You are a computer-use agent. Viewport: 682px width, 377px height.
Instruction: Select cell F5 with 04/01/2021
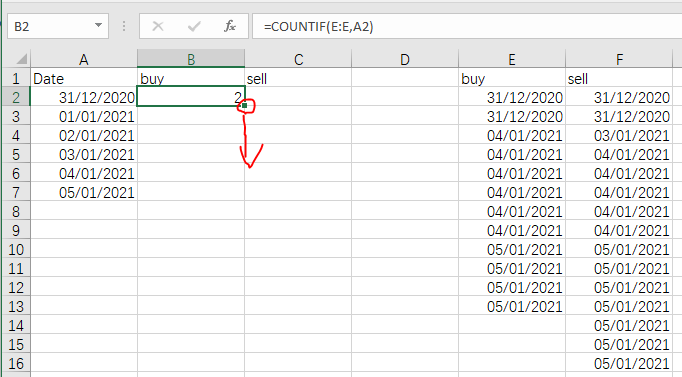tap(619, 154)
